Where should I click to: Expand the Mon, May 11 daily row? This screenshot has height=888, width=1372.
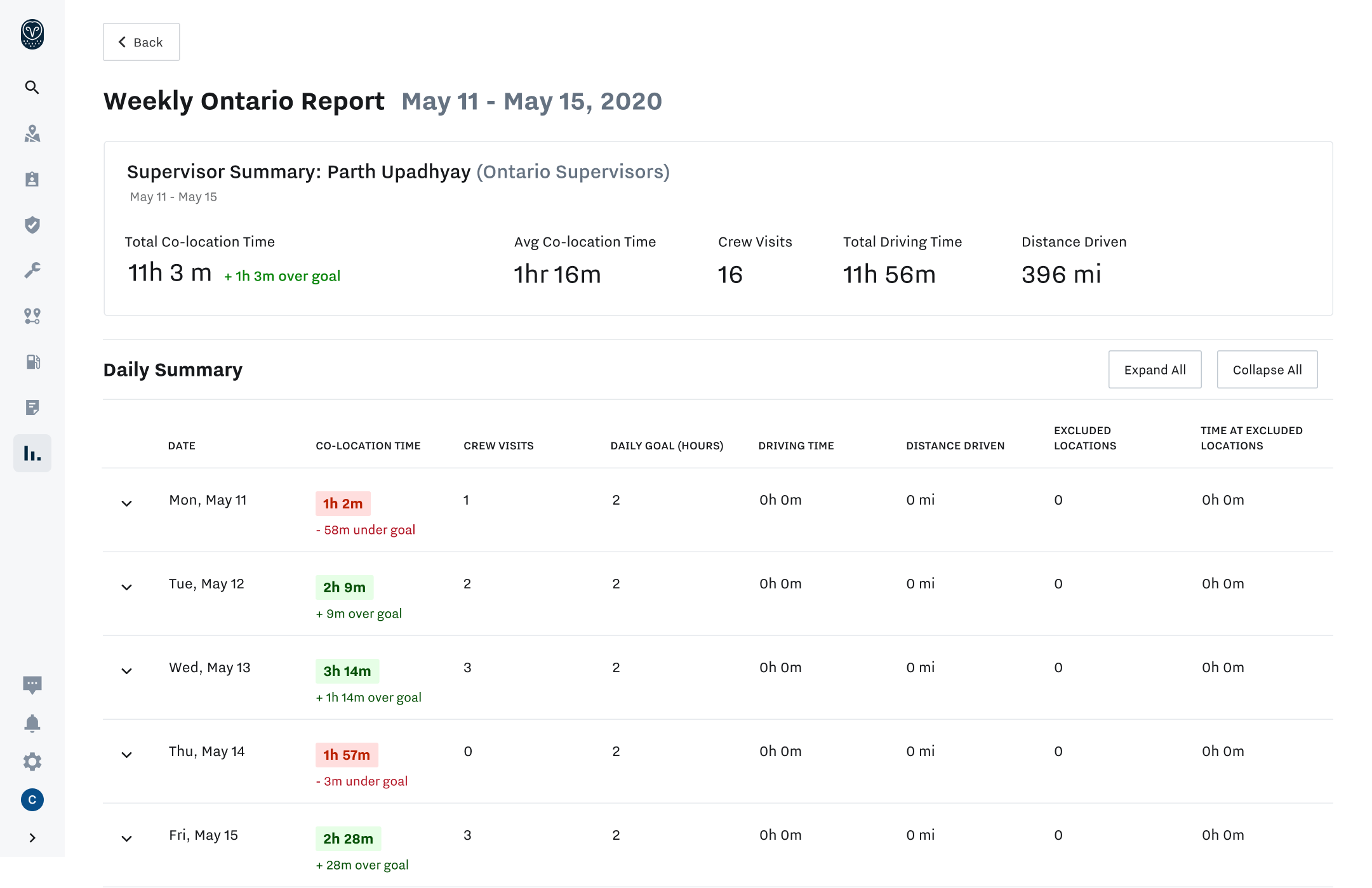[x=126, y=503]
